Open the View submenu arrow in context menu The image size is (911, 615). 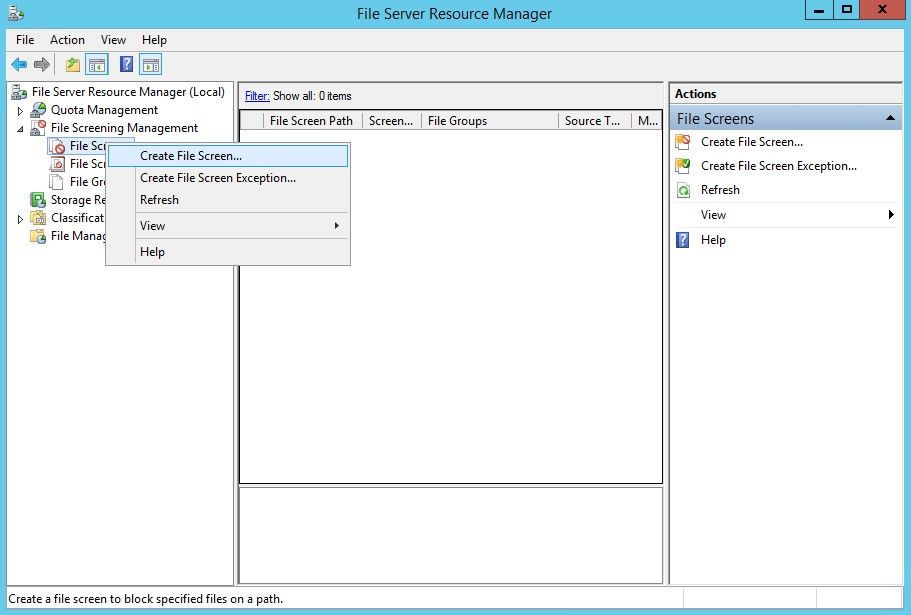click(336, 225)
